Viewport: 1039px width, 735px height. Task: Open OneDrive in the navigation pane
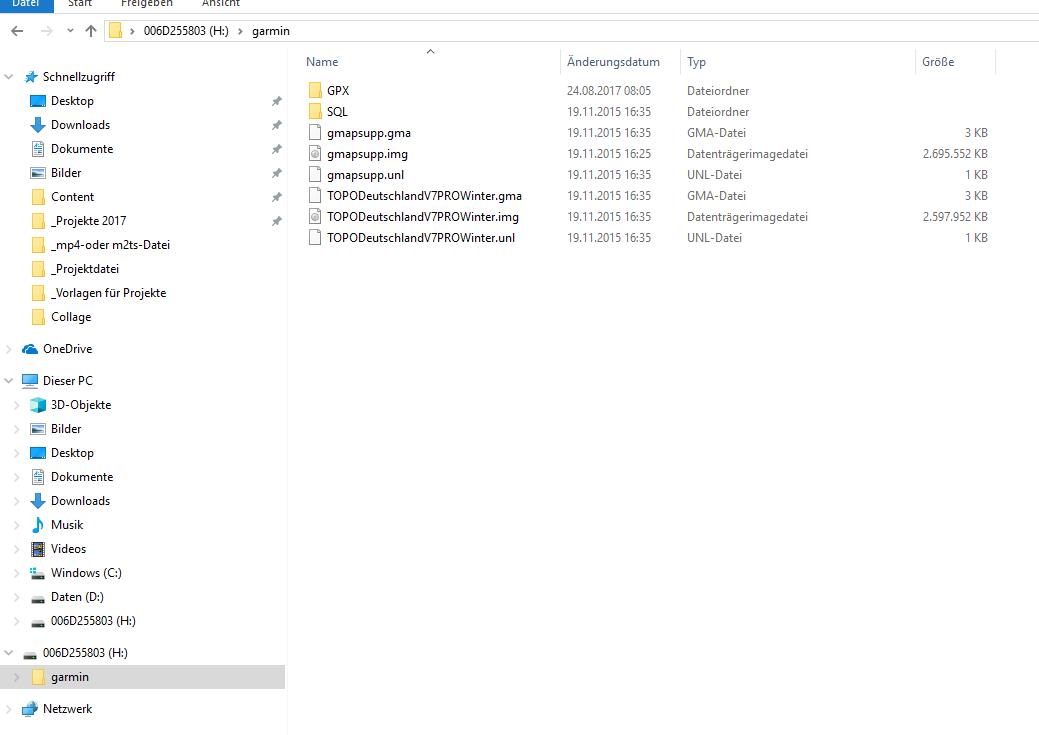pos(67,349)
